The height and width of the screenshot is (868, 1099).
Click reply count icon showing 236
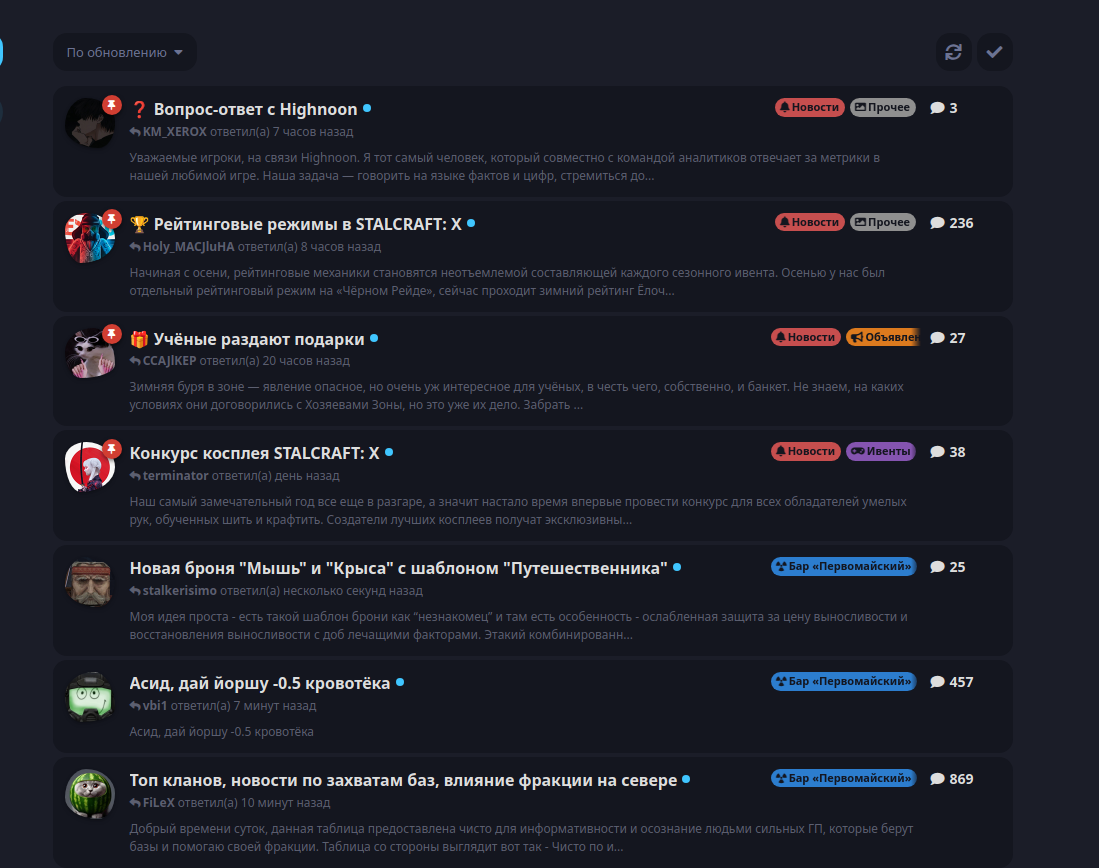pos(937,223)
